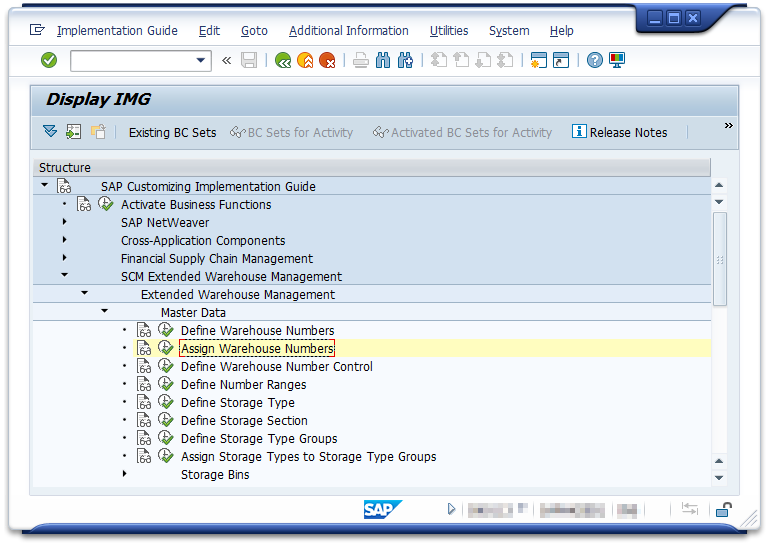The image size is (769, 545).
Task: Click the First Page icon
Action: tap(438, 61)
